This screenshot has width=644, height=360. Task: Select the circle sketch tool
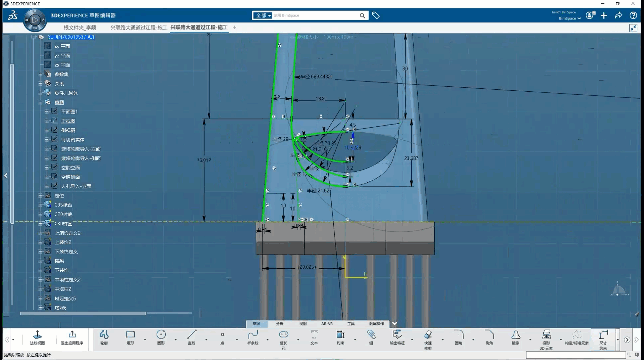(161, 337)
